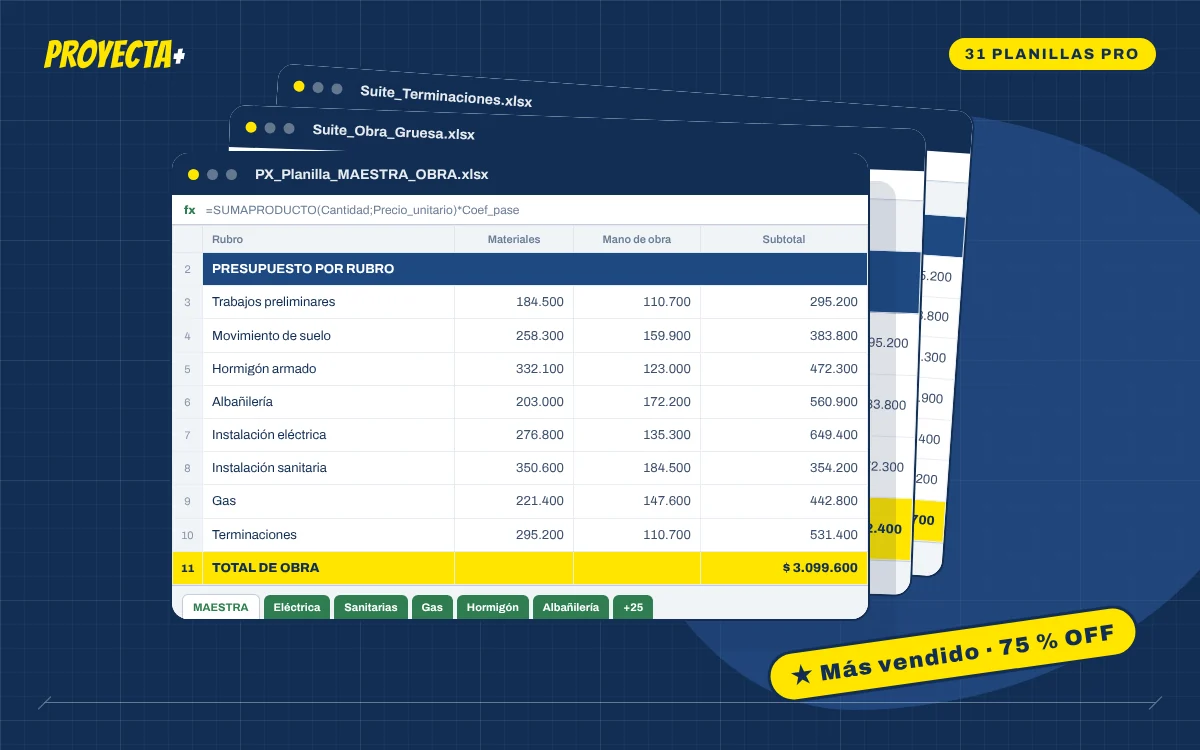Image resolution: width=1200 pixels, height=750 pixels.
Task: Click the $ 3.099.600 total cell
Action: pos(784,567)
